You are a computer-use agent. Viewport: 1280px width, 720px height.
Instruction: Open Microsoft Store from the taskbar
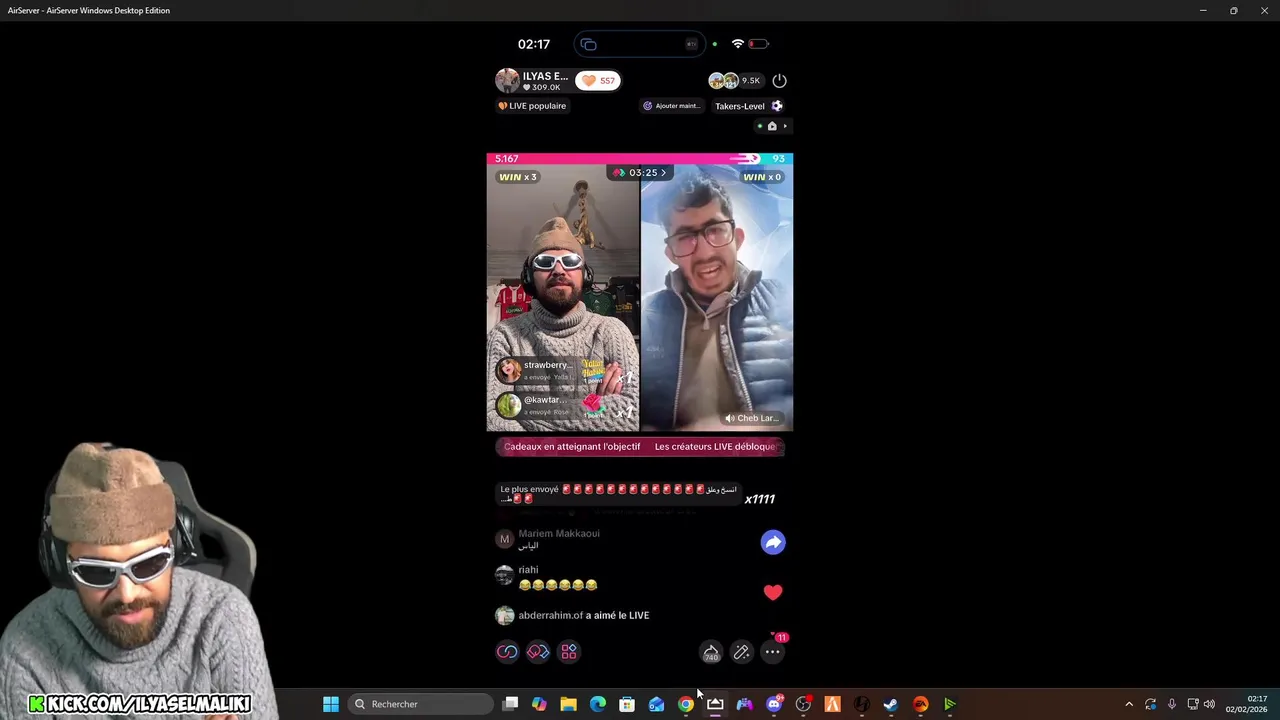pyautogui.click(x=627, y=704)
